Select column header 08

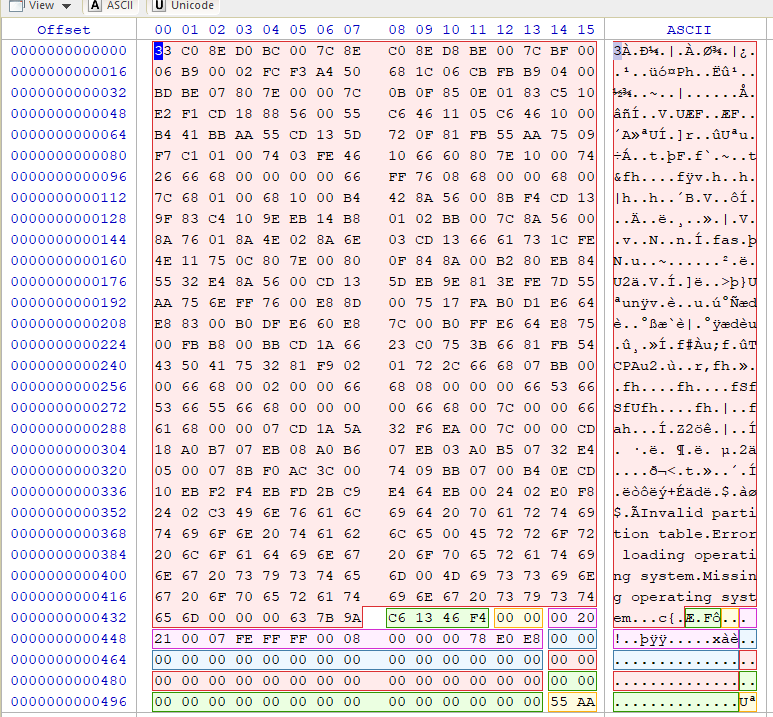(397, 30)
